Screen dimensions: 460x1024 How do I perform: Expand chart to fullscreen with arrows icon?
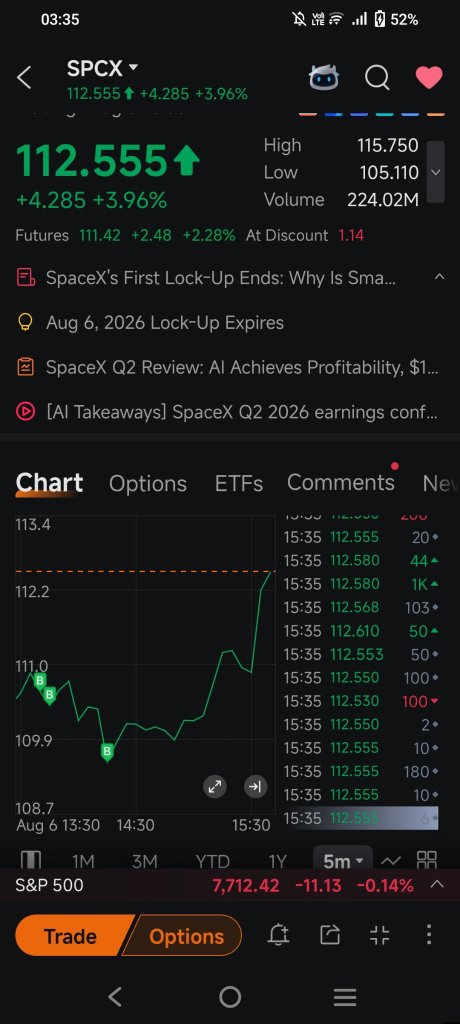coord(214,787)
